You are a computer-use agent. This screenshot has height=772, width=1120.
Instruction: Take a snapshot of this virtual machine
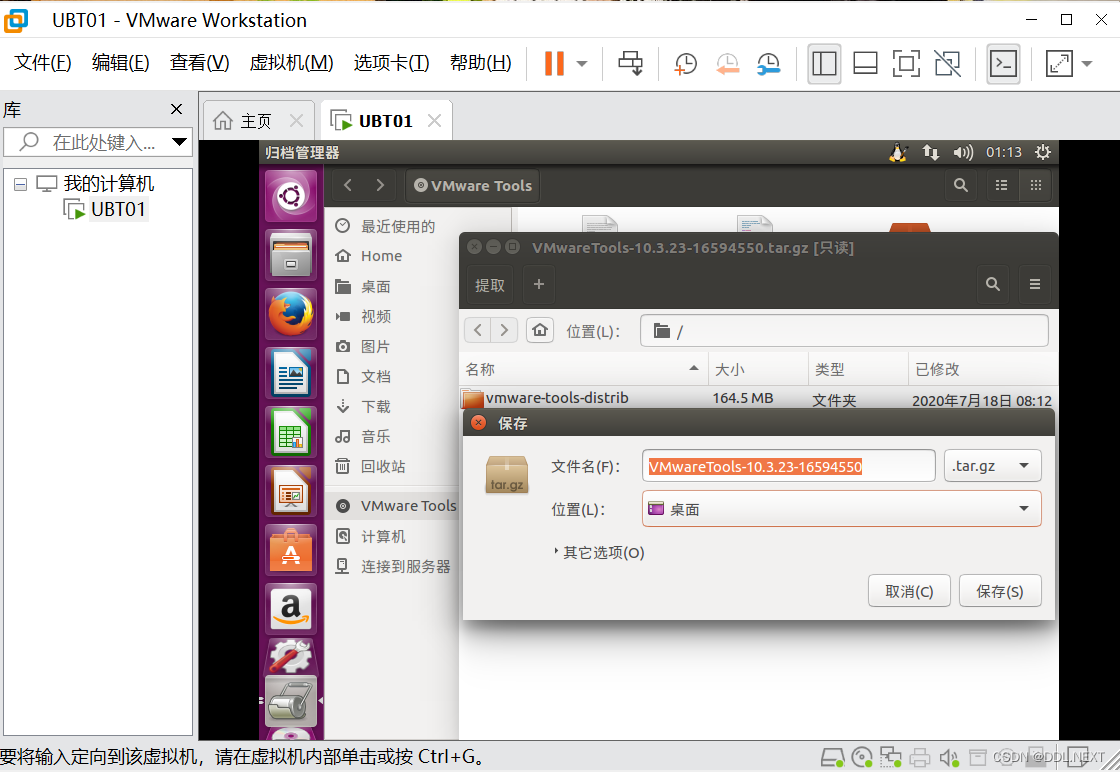pos(685,64)
